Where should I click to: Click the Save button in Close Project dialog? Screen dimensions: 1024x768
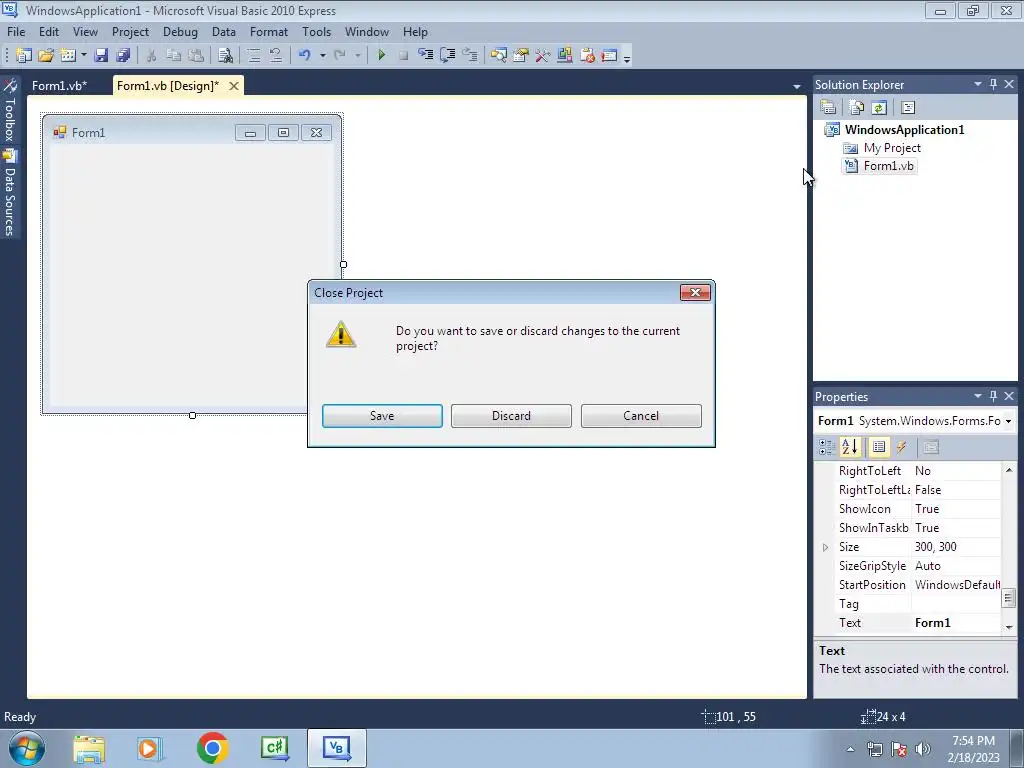pyautogui.click(x=382, y=416)
